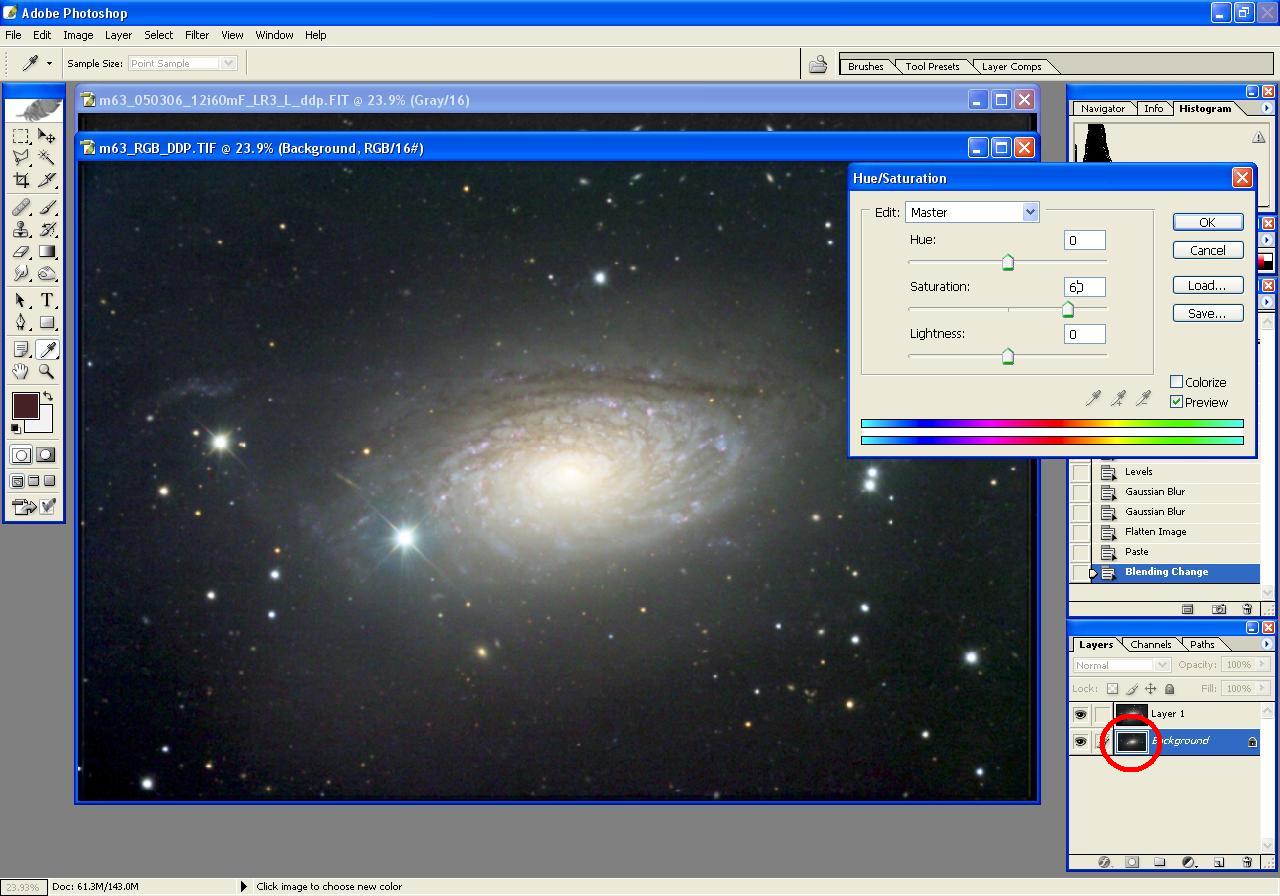Switch to the Navigator tab
The height and width of the screenshot is (896, 1280).
tap(1103, 108)
